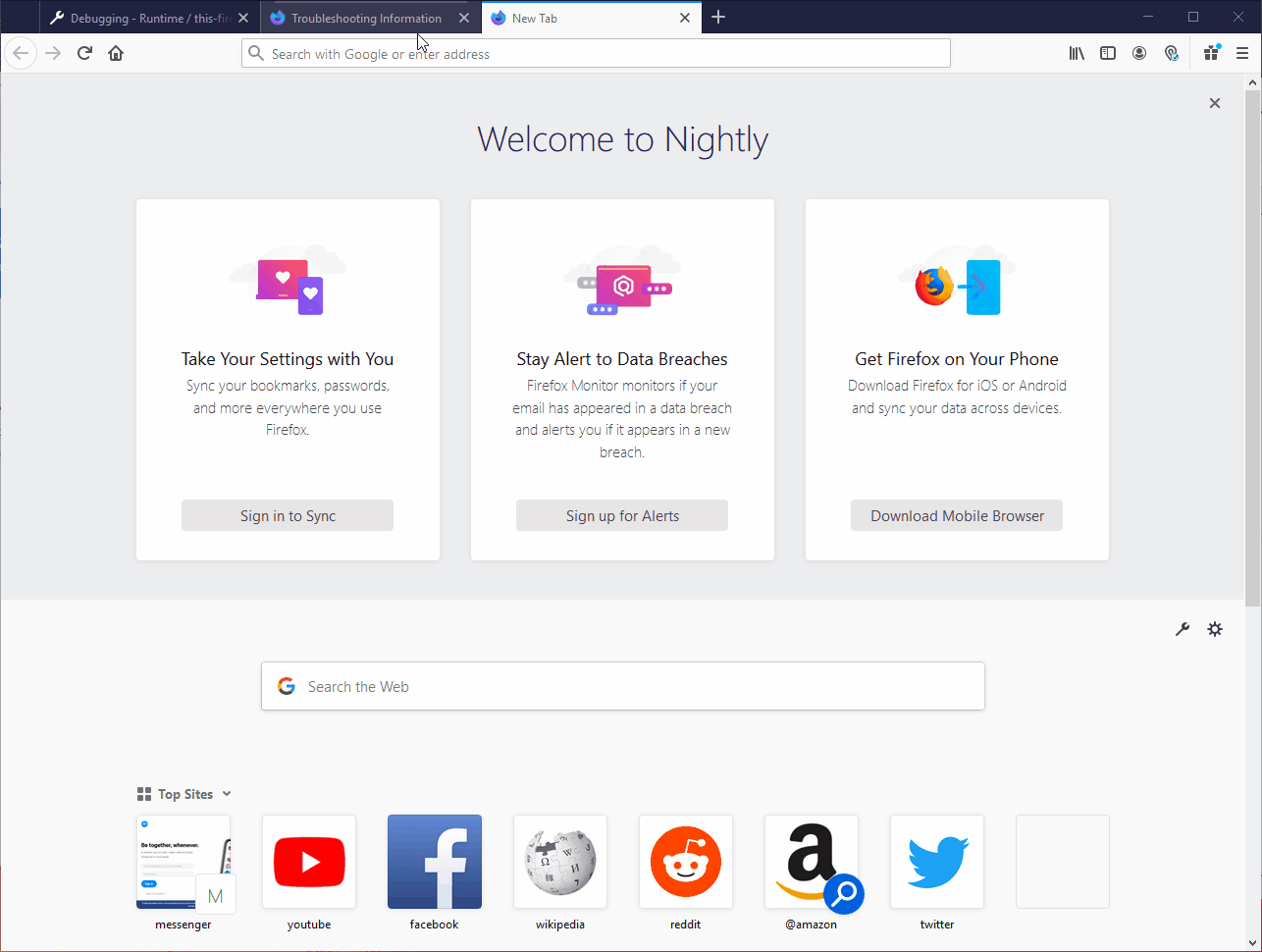Show sidebars icon in toolbar

tap(1108, 53)
